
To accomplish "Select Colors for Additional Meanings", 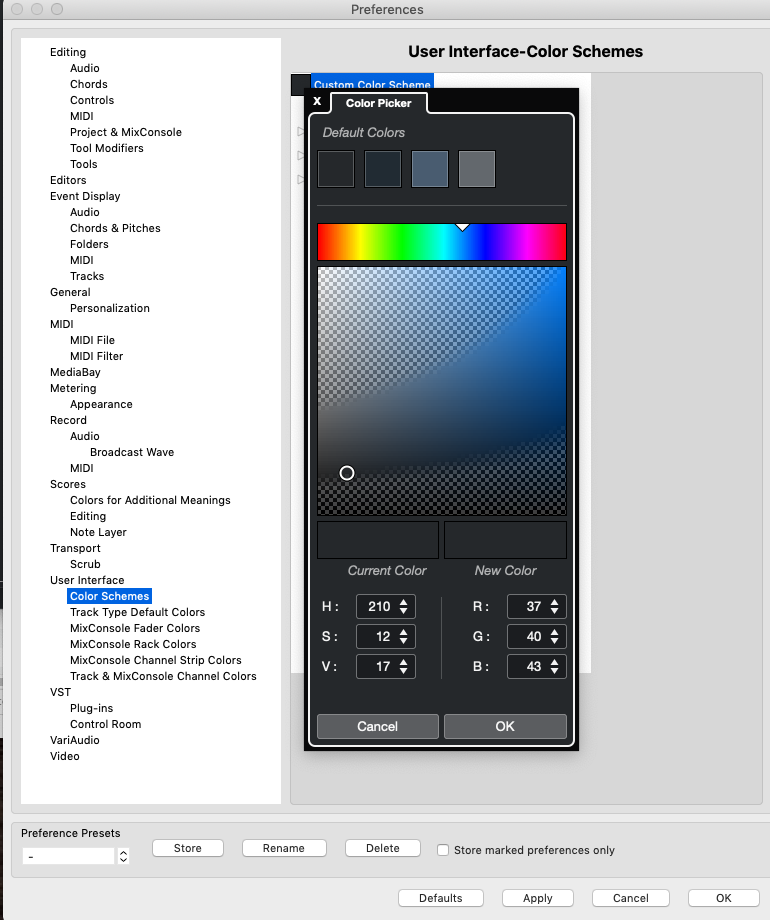I will coord(150,500).
